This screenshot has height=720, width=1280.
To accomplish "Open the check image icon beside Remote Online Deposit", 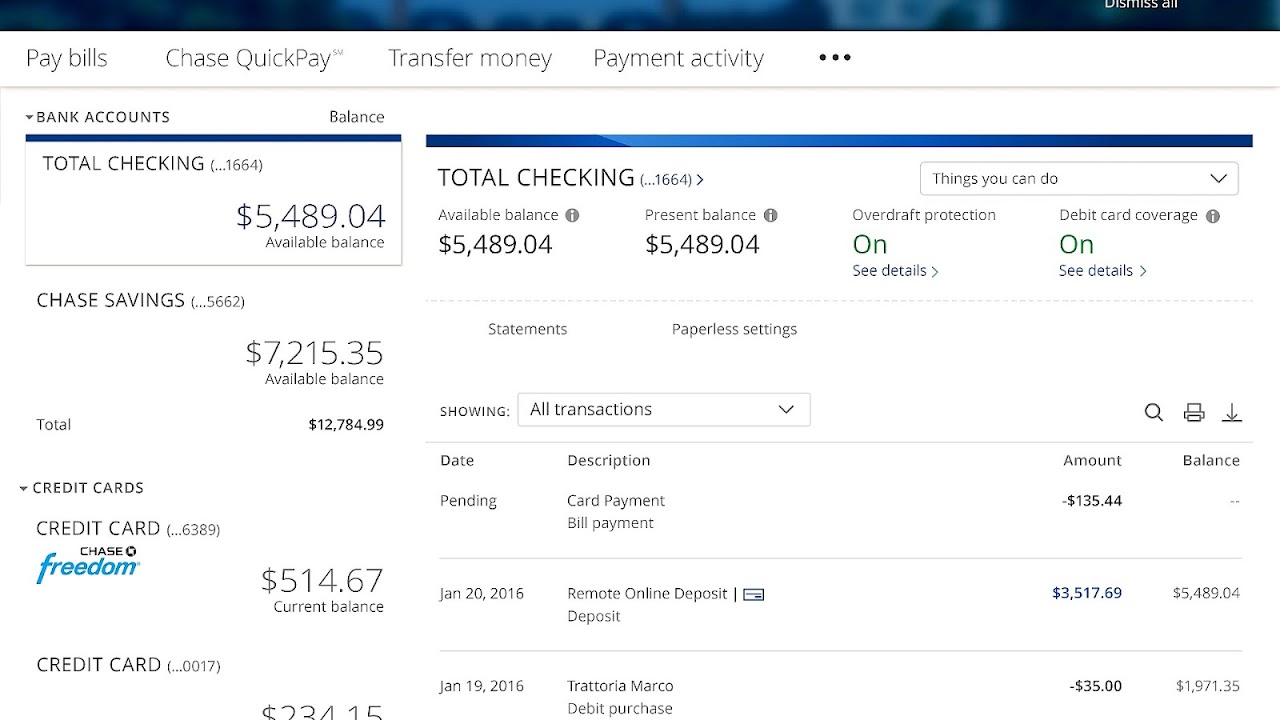I will (x=753, y=594).
